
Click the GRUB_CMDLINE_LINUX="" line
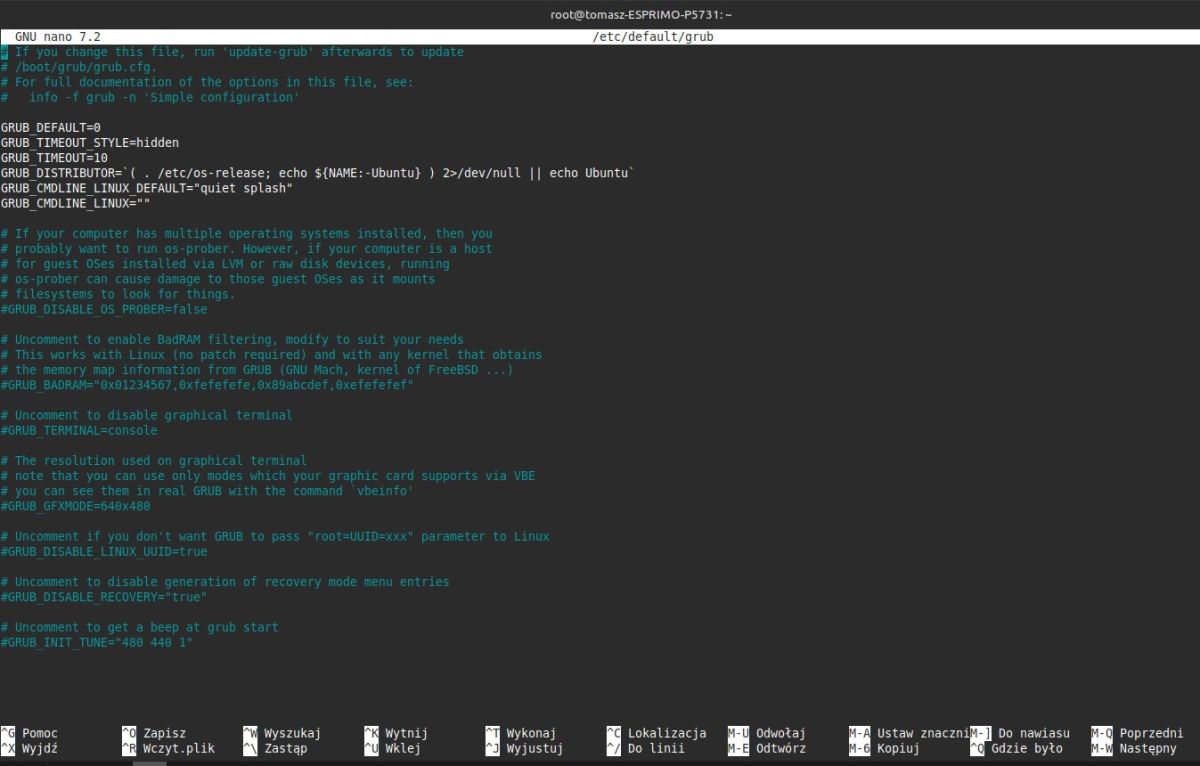76,203
